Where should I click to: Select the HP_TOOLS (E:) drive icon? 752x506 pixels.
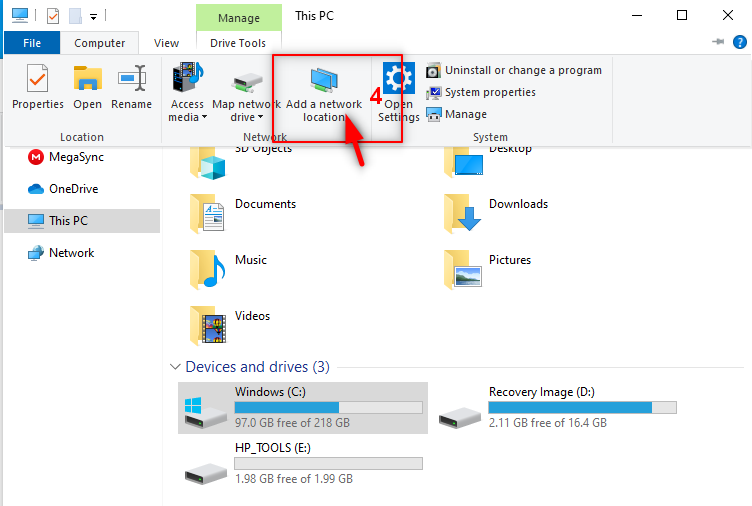205,474
